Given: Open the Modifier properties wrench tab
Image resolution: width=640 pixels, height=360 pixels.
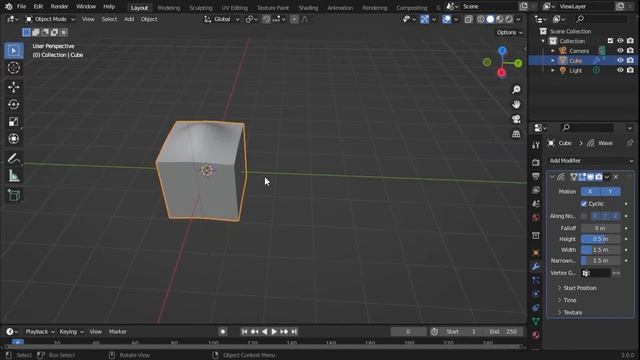Looking at the screenshot, I should [x=536, y=267].
